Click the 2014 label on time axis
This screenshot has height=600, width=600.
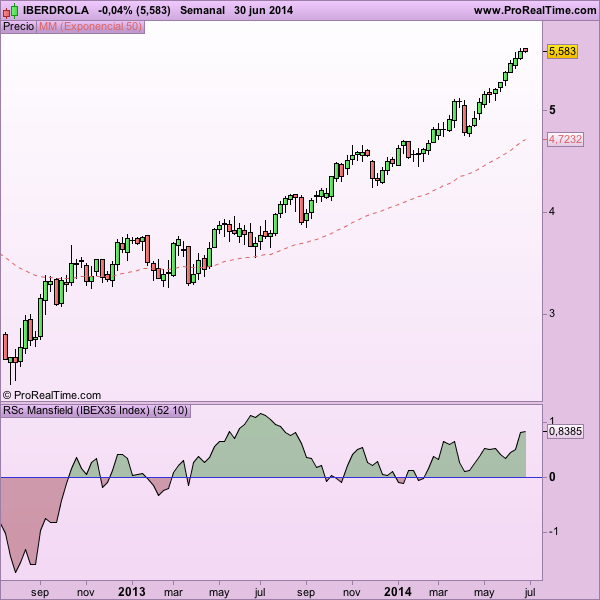click(x=398, y=592)
